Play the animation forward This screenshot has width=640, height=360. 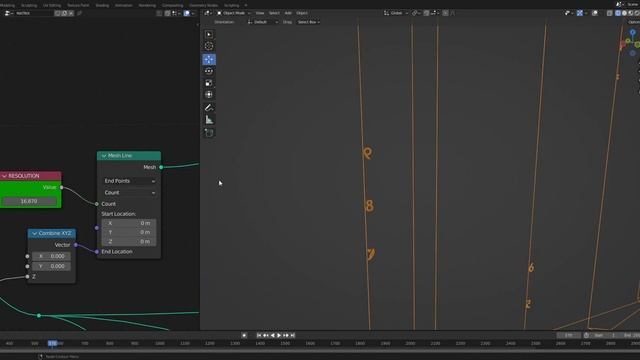point(279,335)
